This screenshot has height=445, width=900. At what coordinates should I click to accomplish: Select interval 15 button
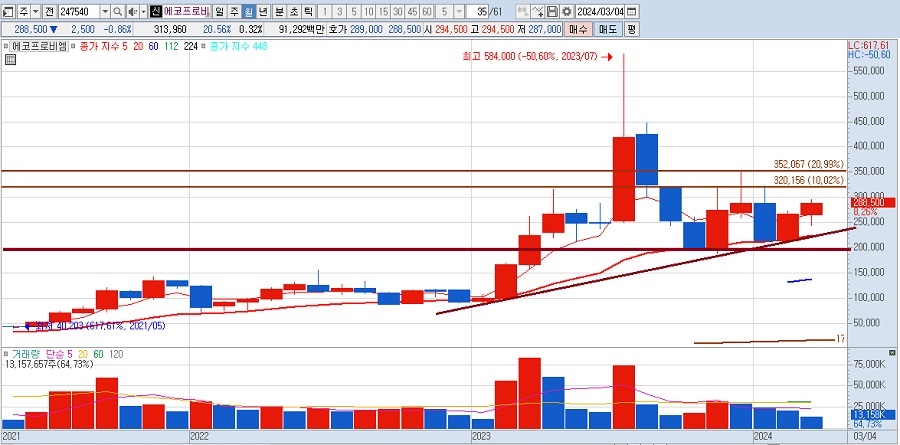coord(383,11)
